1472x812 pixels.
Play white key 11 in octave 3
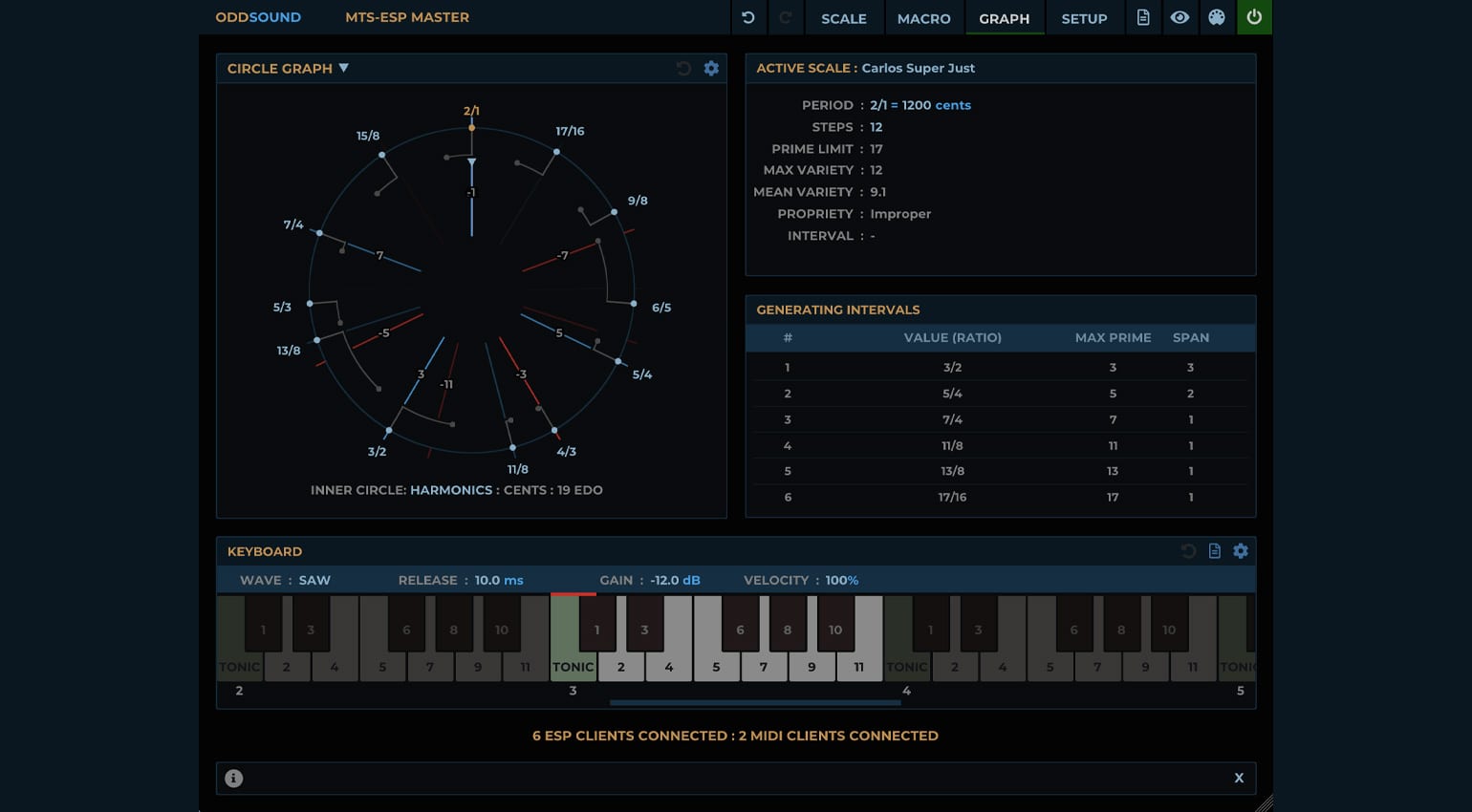(x=859, y=666)
